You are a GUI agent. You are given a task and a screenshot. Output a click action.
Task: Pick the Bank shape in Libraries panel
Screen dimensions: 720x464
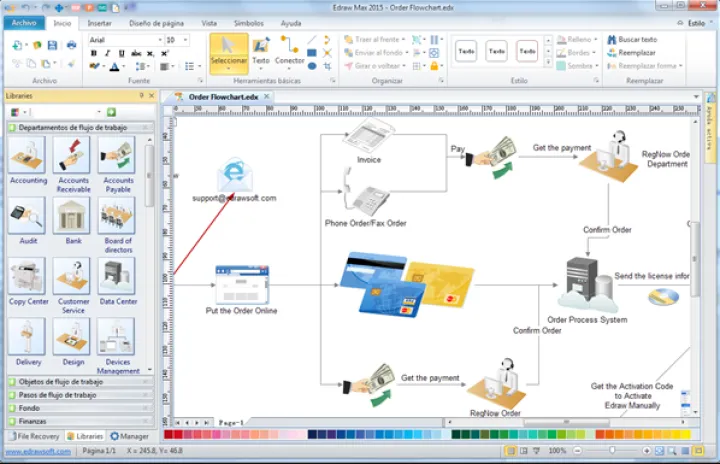click(73, 219)
